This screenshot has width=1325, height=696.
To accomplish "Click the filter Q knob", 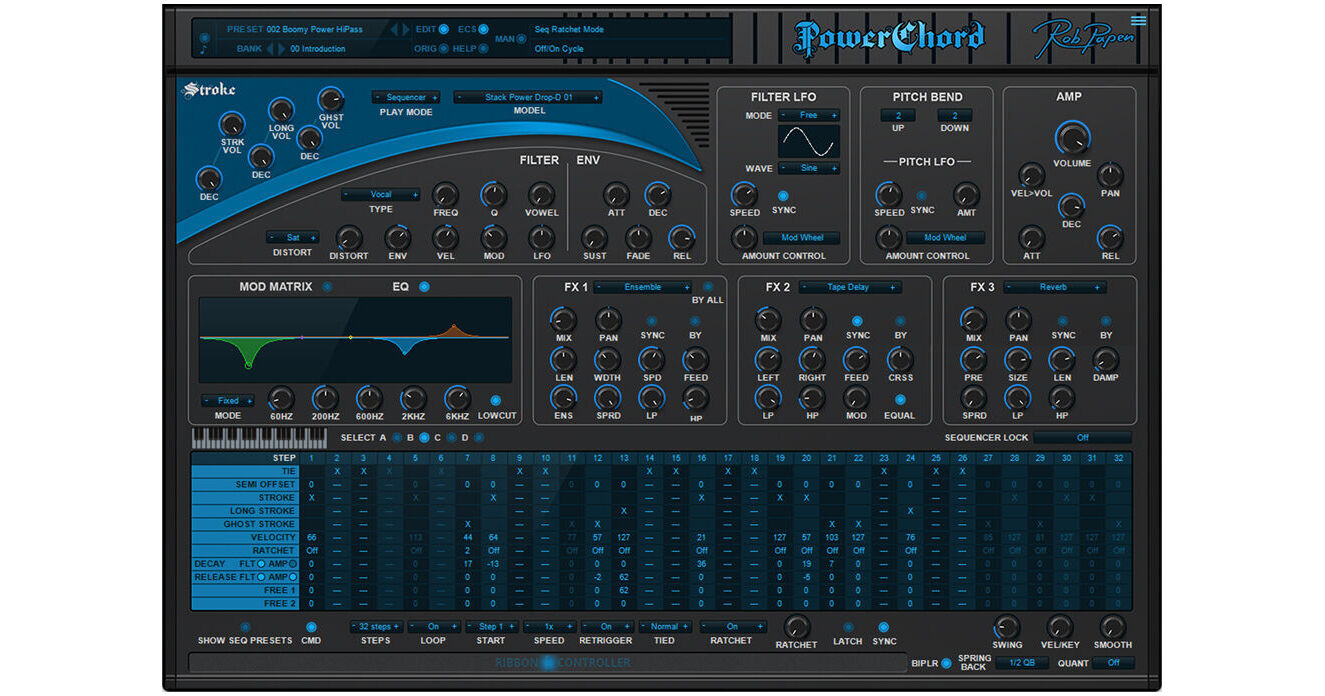I will click(493, 194).
